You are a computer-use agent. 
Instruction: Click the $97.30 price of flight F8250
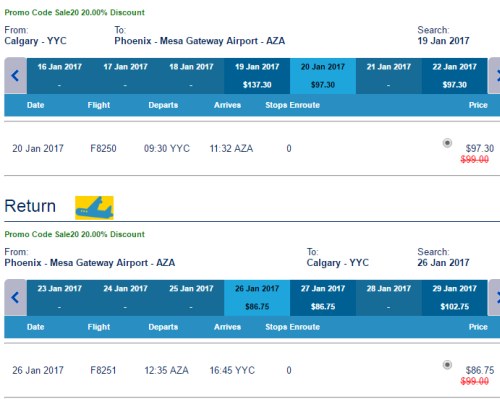click(x=480, y=148)
